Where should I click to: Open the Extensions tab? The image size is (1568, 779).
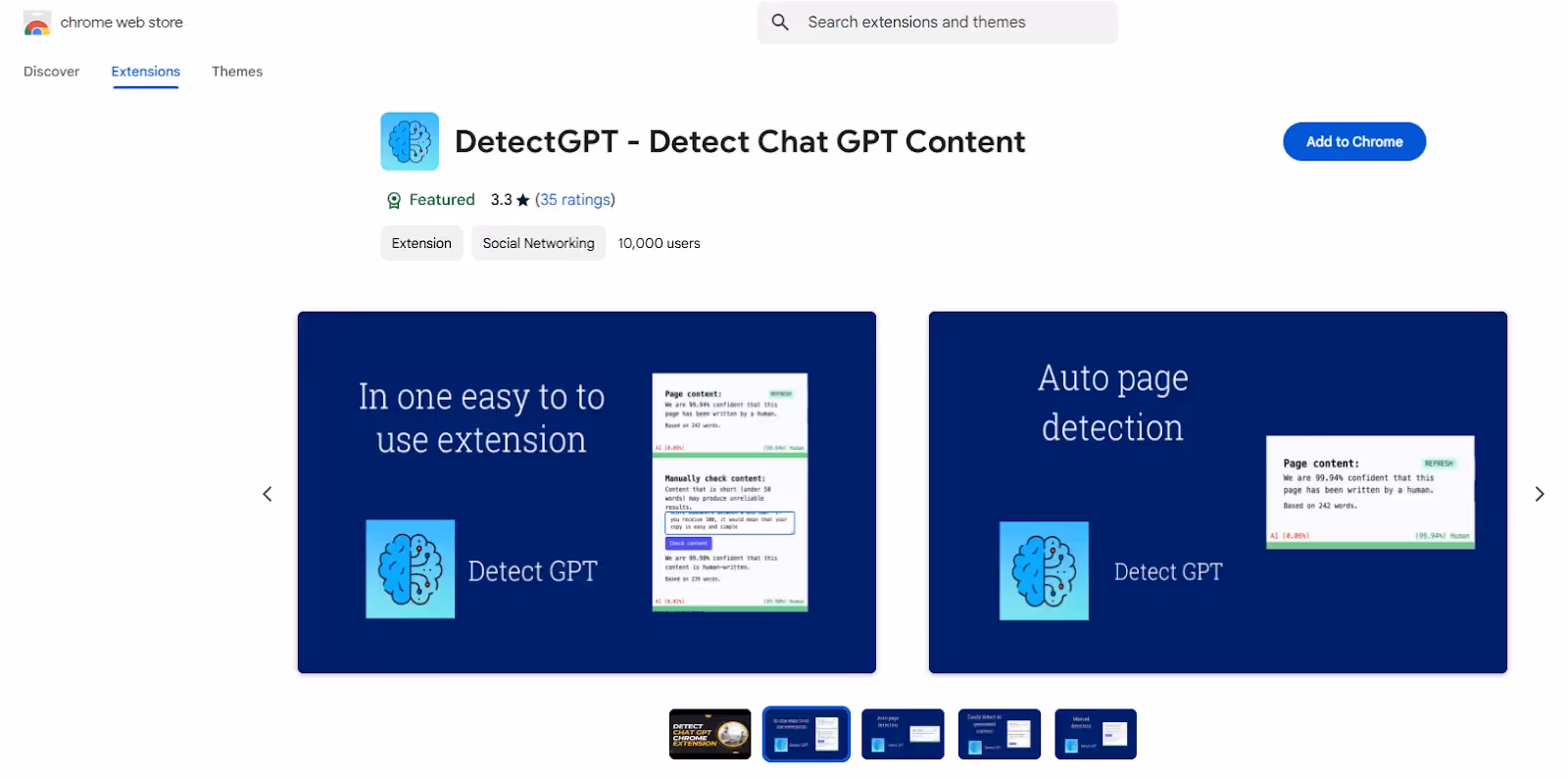click(x=146, y=72)
